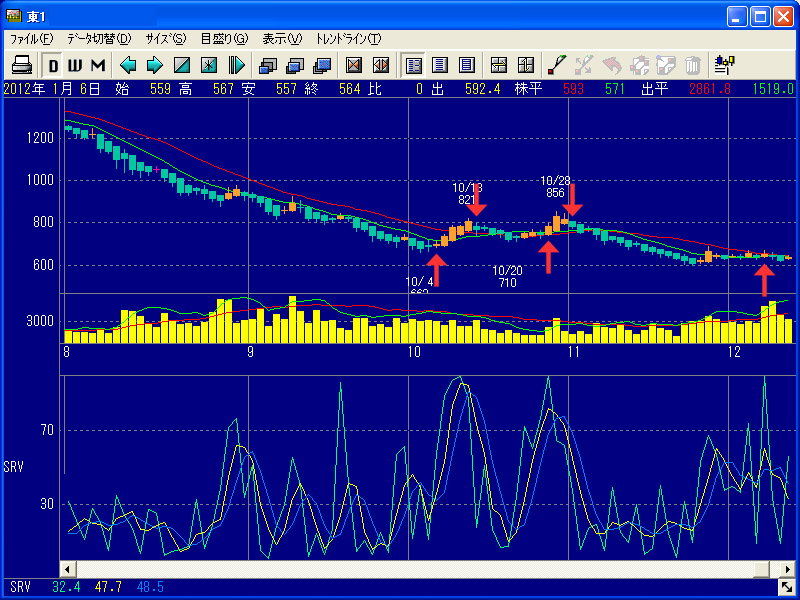Click the diagonal split square icon
The image size is (800, 600).
(x=182, y=65)
